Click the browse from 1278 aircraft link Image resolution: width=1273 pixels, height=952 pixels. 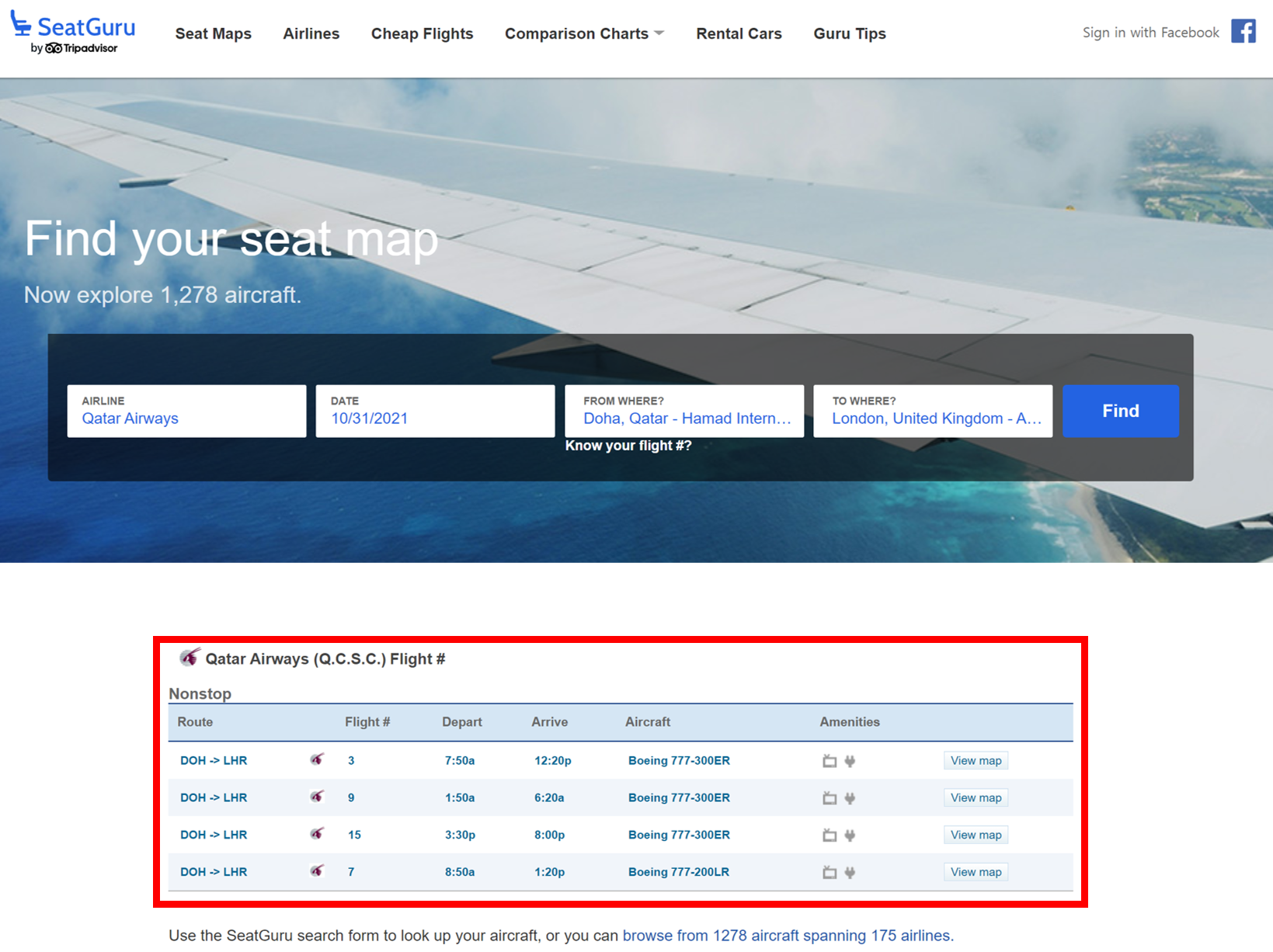point(786,936)
